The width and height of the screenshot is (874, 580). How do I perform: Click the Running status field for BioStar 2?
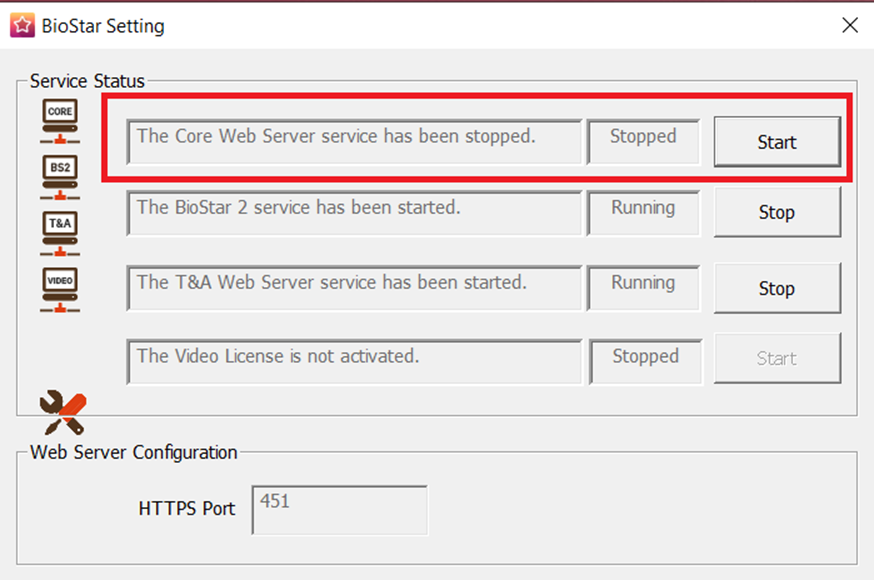[643, 213]
